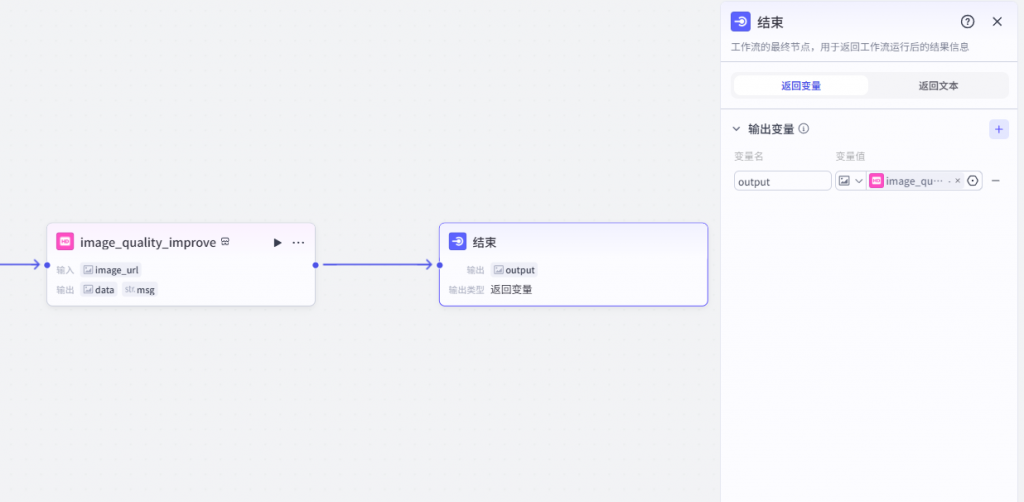Switch to the 返回文本 tab
The image size is (1024, 502).
tap(938, 86)
